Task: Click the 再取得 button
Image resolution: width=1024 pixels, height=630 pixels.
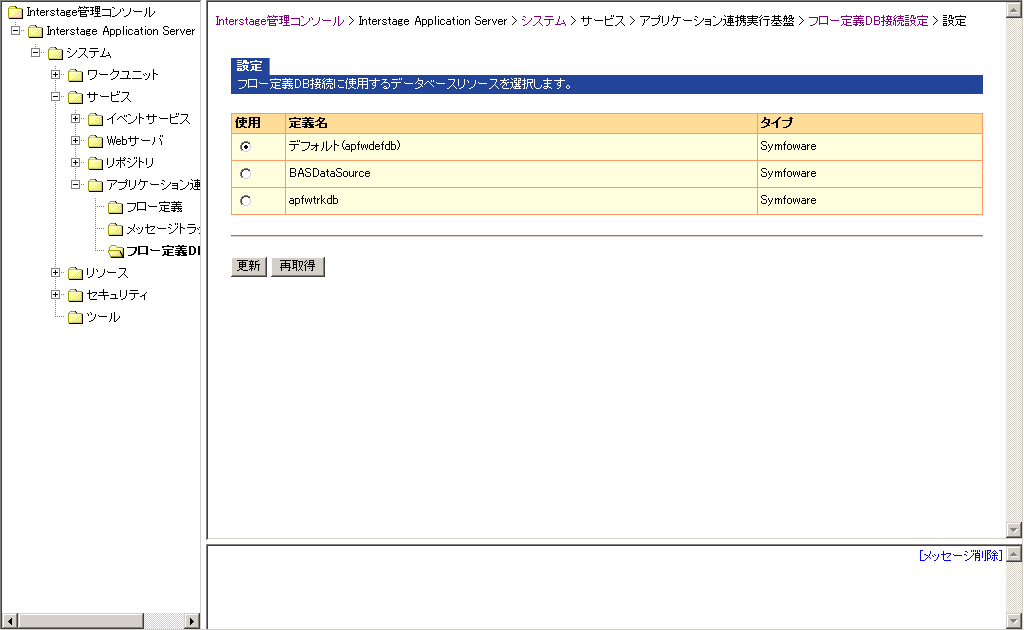Action: [298, 266]
